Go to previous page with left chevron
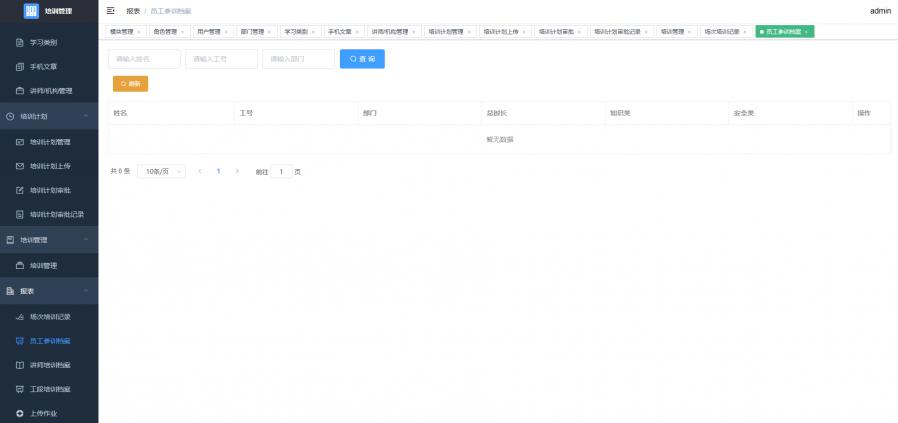This screenshot has height=423, width=898. [200, 171]
